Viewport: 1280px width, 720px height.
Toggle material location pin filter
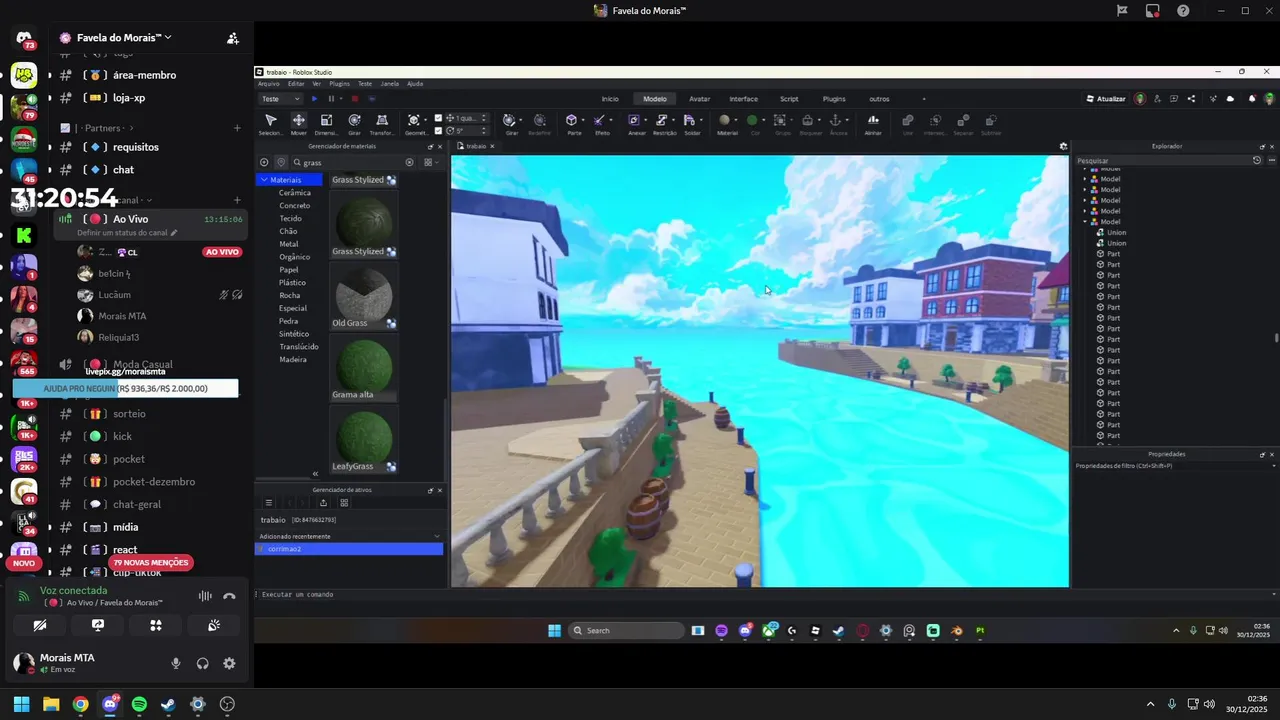click(281, 162)
